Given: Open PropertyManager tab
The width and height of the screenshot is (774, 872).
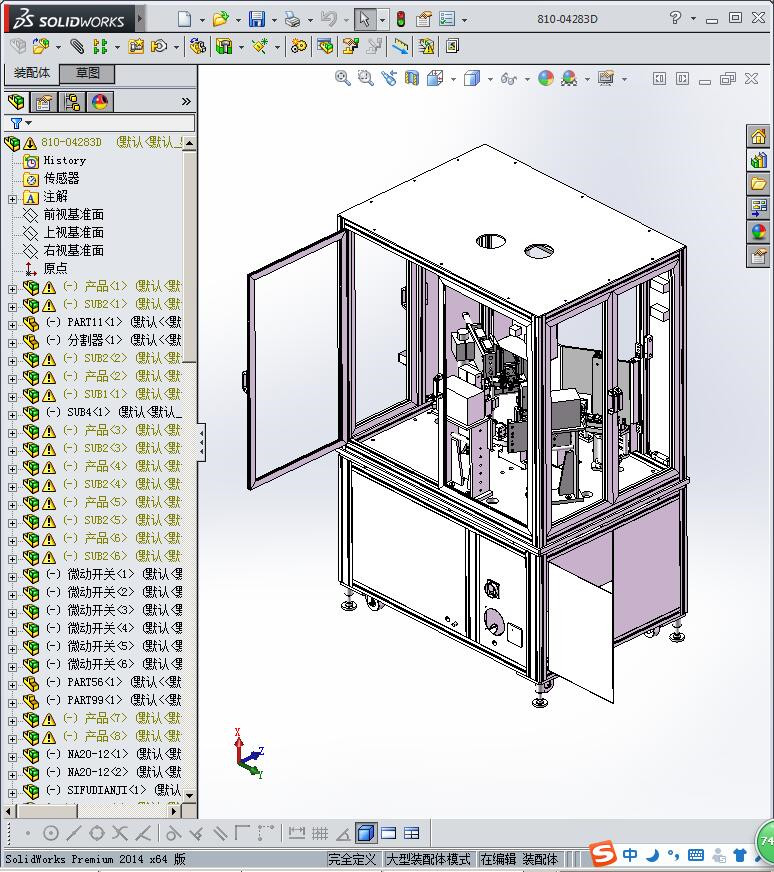Looking at the screenshot, I should click(x=43, y=102).
